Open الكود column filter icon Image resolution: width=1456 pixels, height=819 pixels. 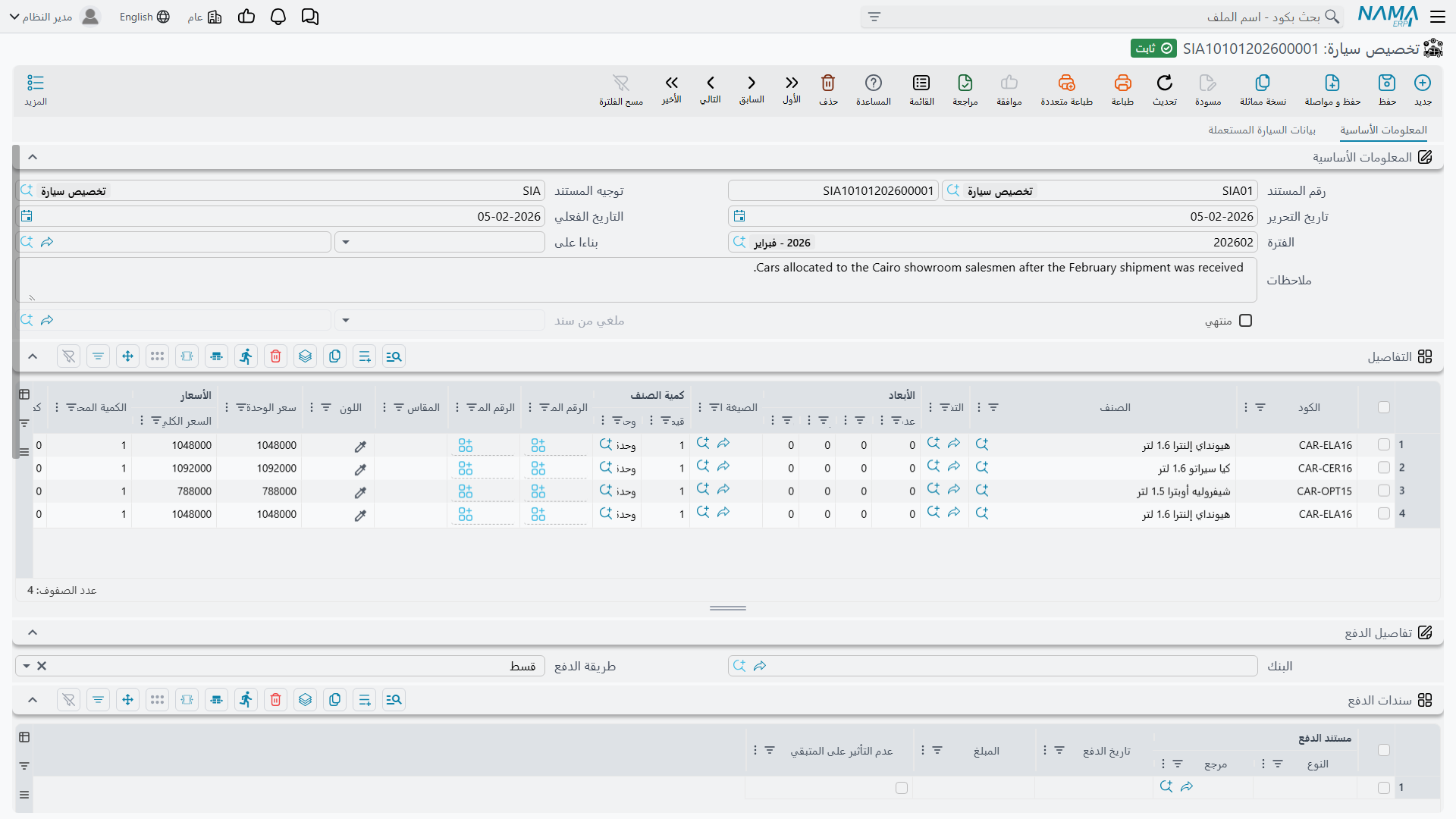[1260, 408]
